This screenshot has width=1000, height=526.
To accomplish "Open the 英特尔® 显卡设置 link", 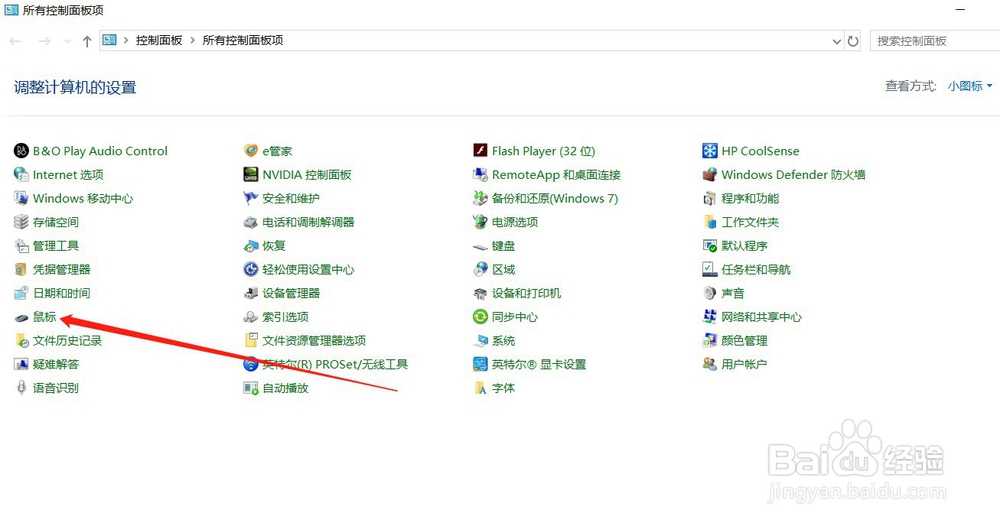I will pyautogui.click(x=538, y=364).
